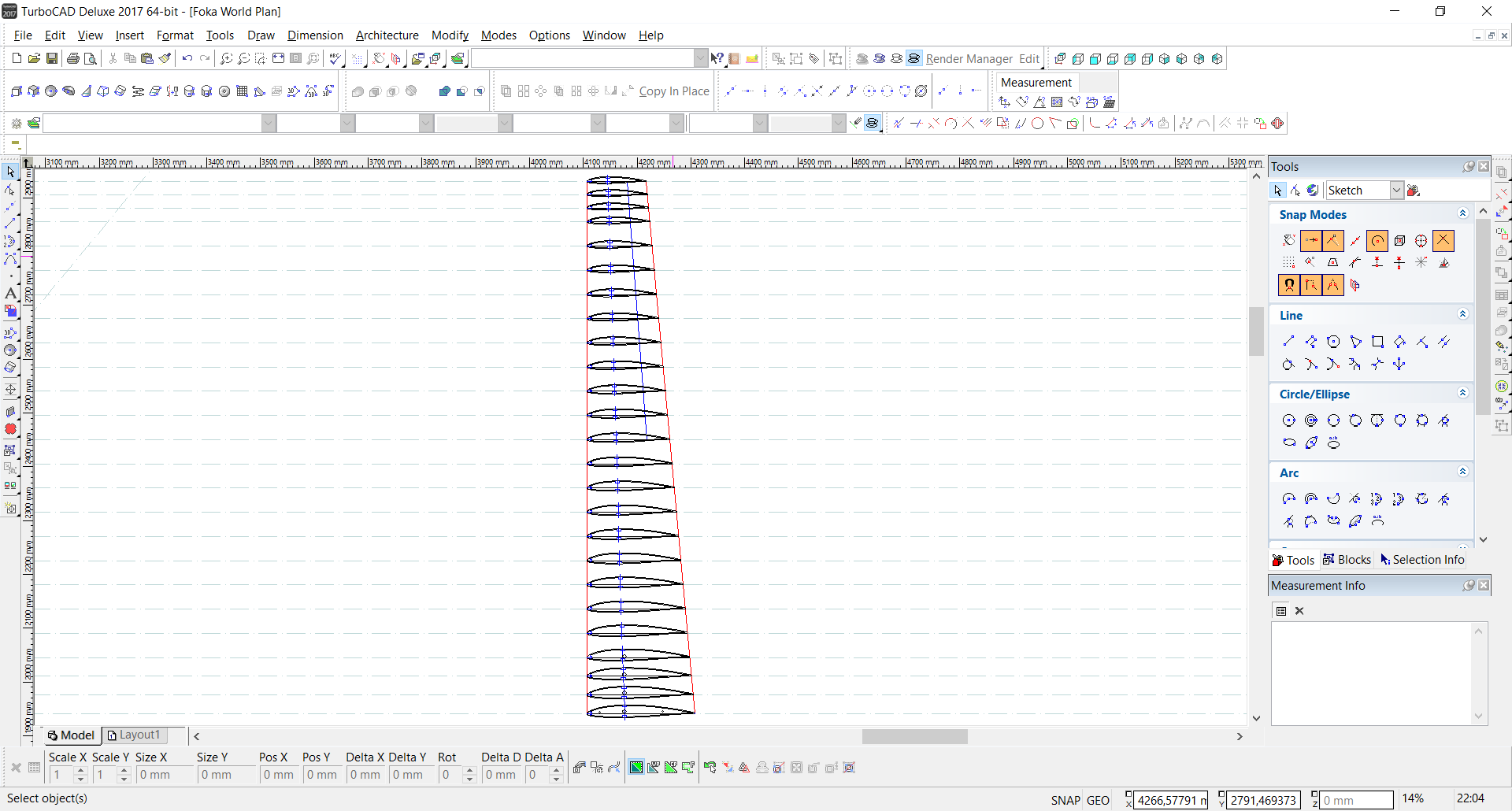This screenshot has height=811, width=1512.
Task: Toggle the Magnetic Point snap mode
Action: pyautogui.click(x=1289, y=285)
